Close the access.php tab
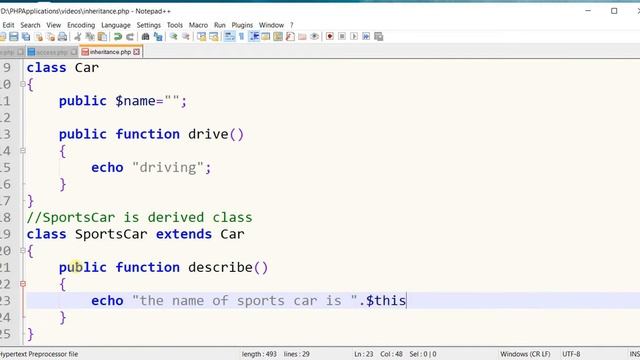640x360 pixels. coord(74,52)
